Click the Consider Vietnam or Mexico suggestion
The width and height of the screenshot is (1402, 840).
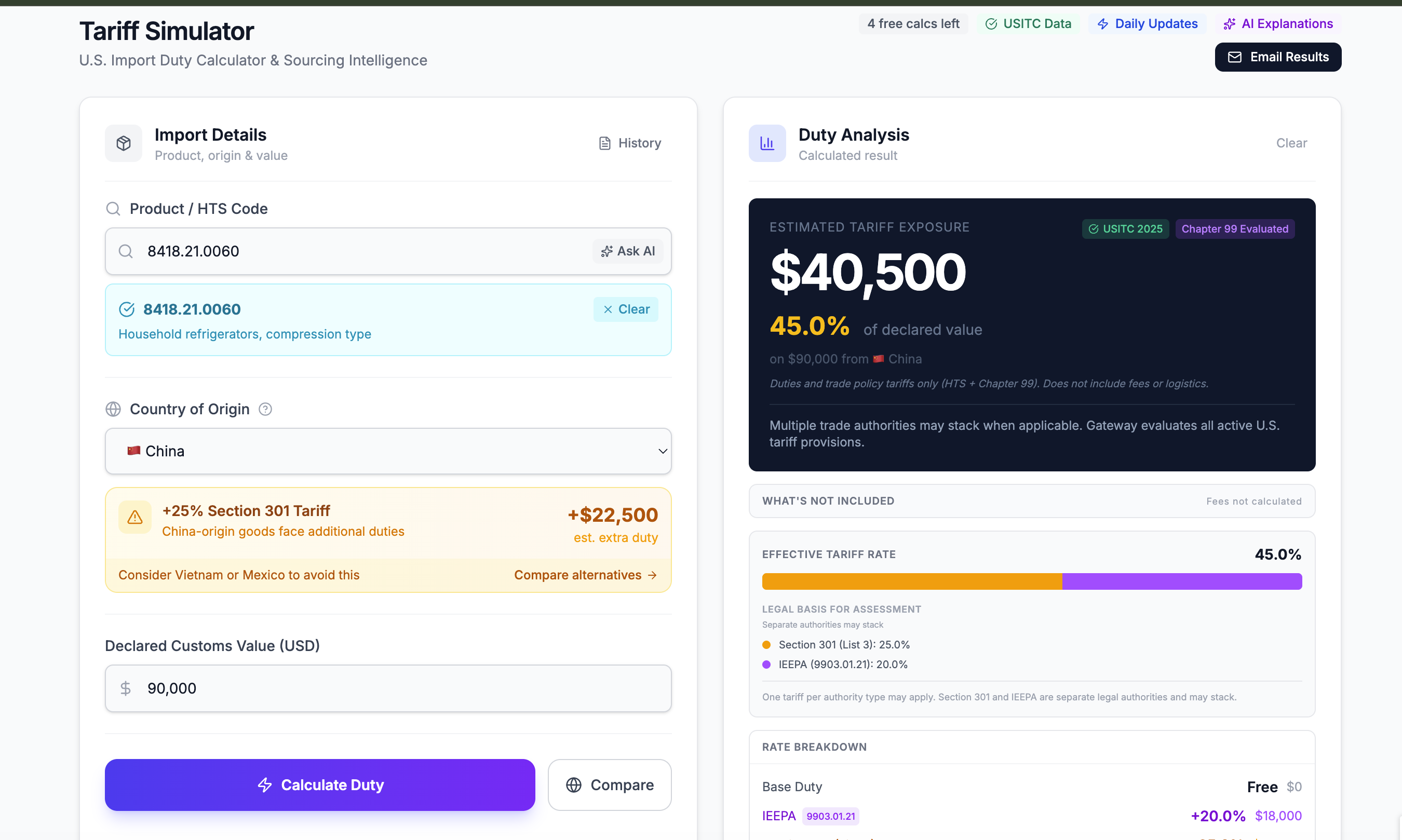pos(239,575)
